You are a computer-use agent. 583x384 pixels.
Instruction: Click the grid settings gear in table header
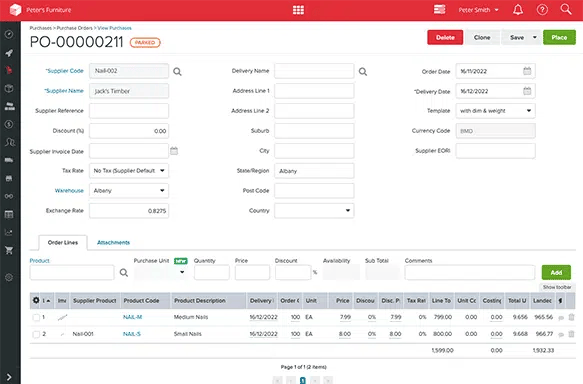36,300
